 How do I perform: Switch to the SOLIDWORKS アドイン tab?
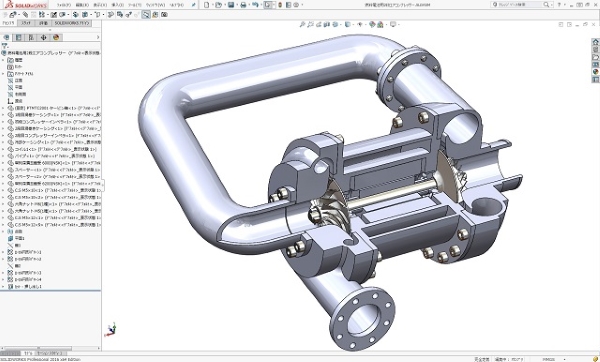click(72, 23)
